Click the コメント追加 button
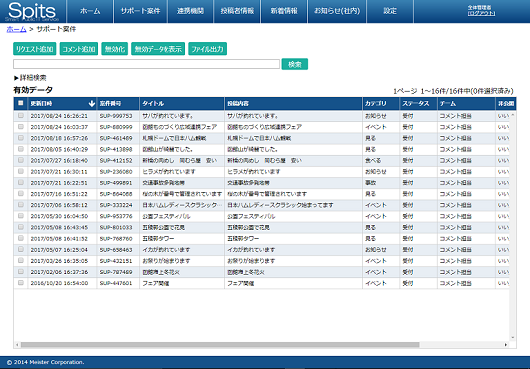530x369 pixels. click(79, 49)
